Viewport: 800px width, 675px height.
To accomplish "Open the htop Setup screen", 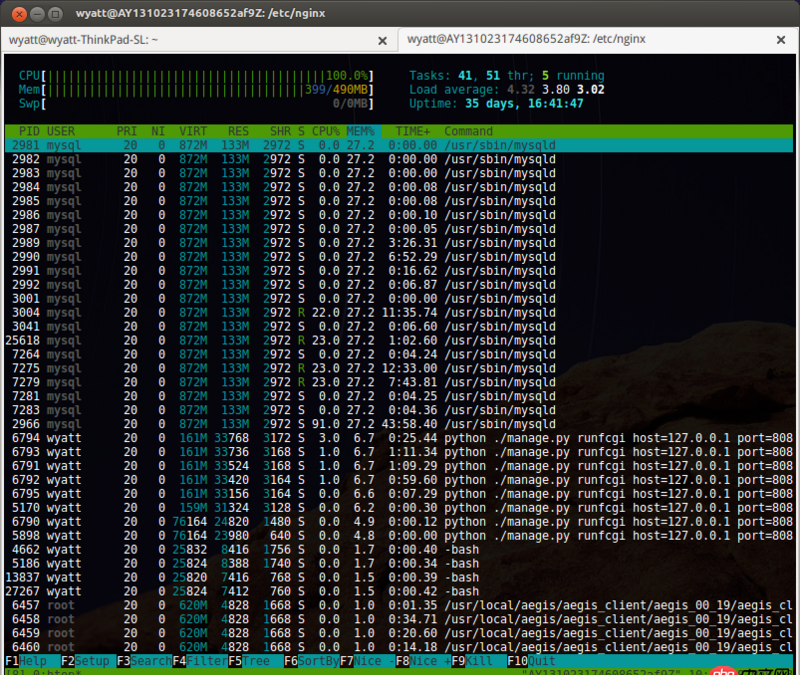I will click(85, 661).
